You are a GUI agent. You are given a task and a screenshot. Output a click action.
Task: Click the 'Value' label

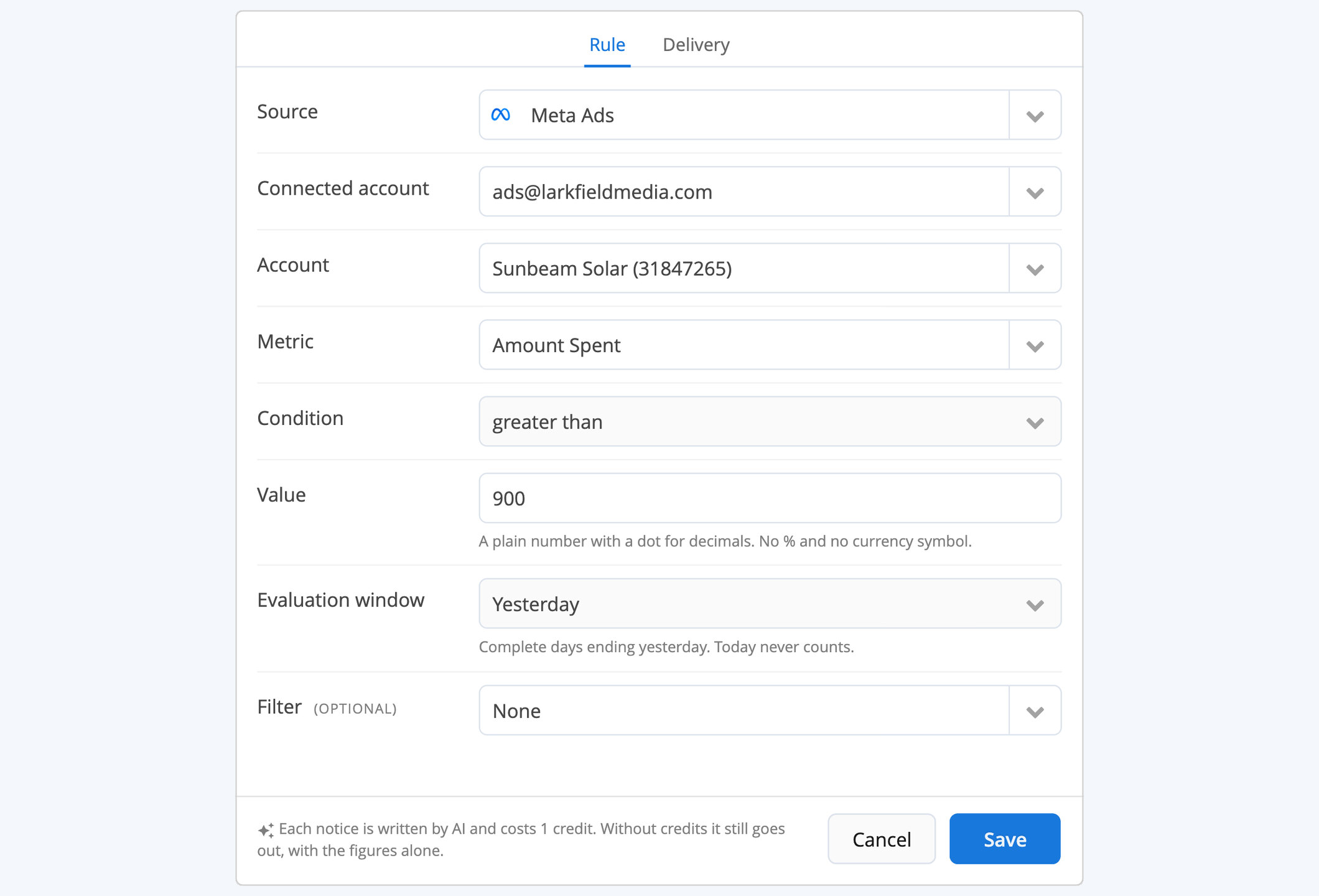pyautogui.click(x=281, y=494)
